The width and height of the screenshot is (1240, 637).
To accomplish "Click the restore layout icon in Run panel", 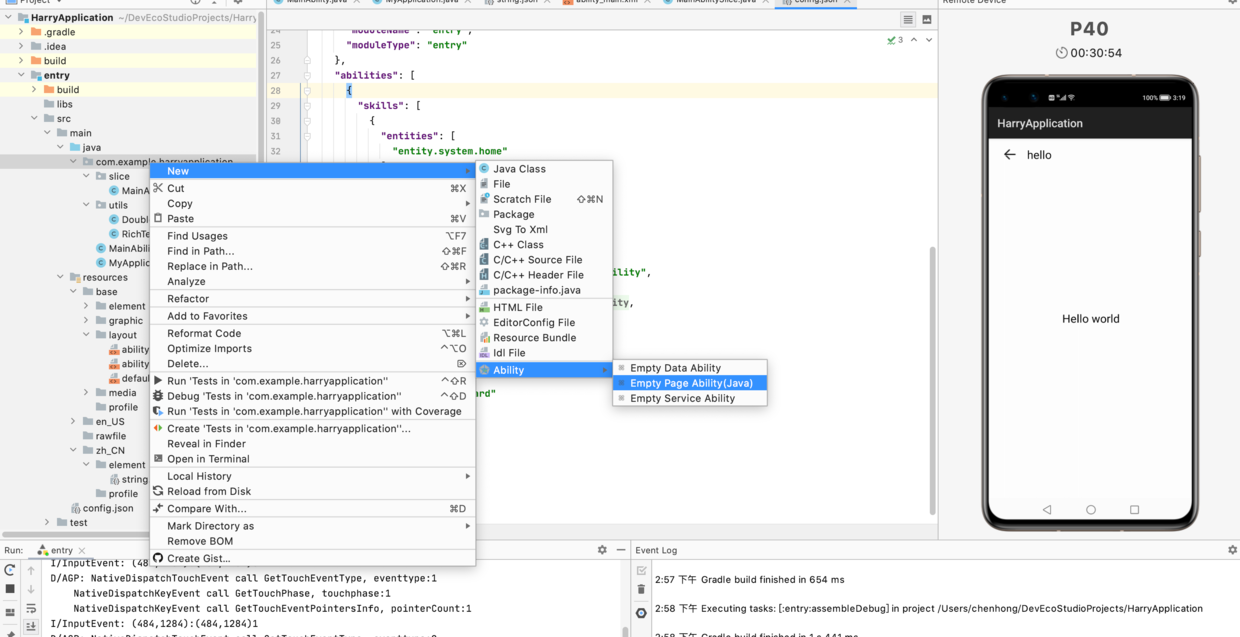I will [10, 612].
